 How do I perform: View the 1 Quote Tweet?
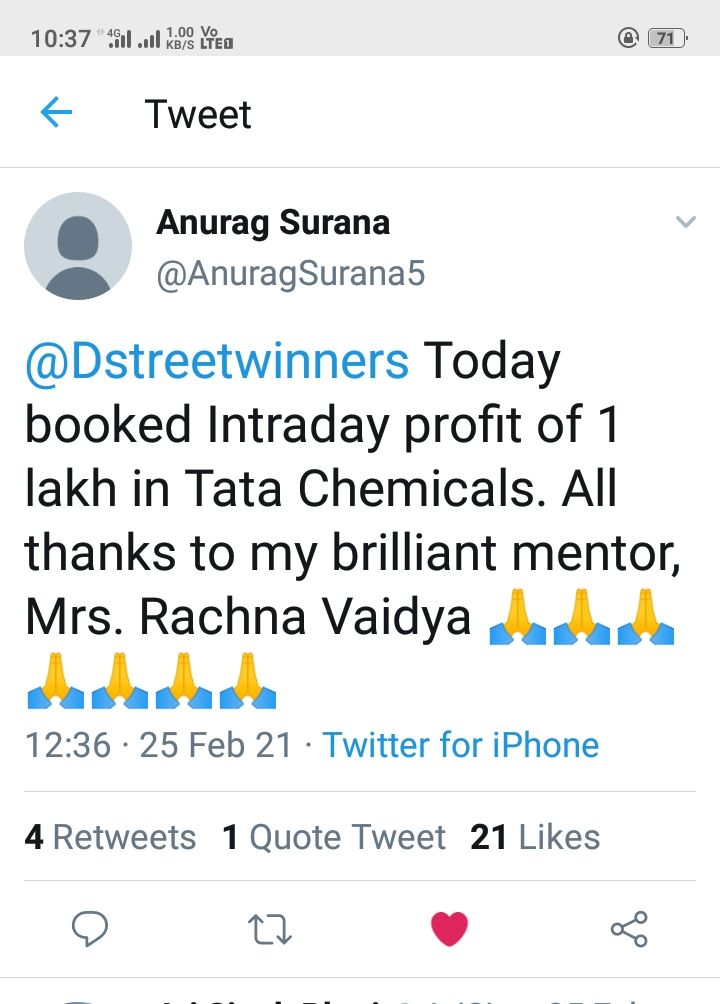point(334,837)
